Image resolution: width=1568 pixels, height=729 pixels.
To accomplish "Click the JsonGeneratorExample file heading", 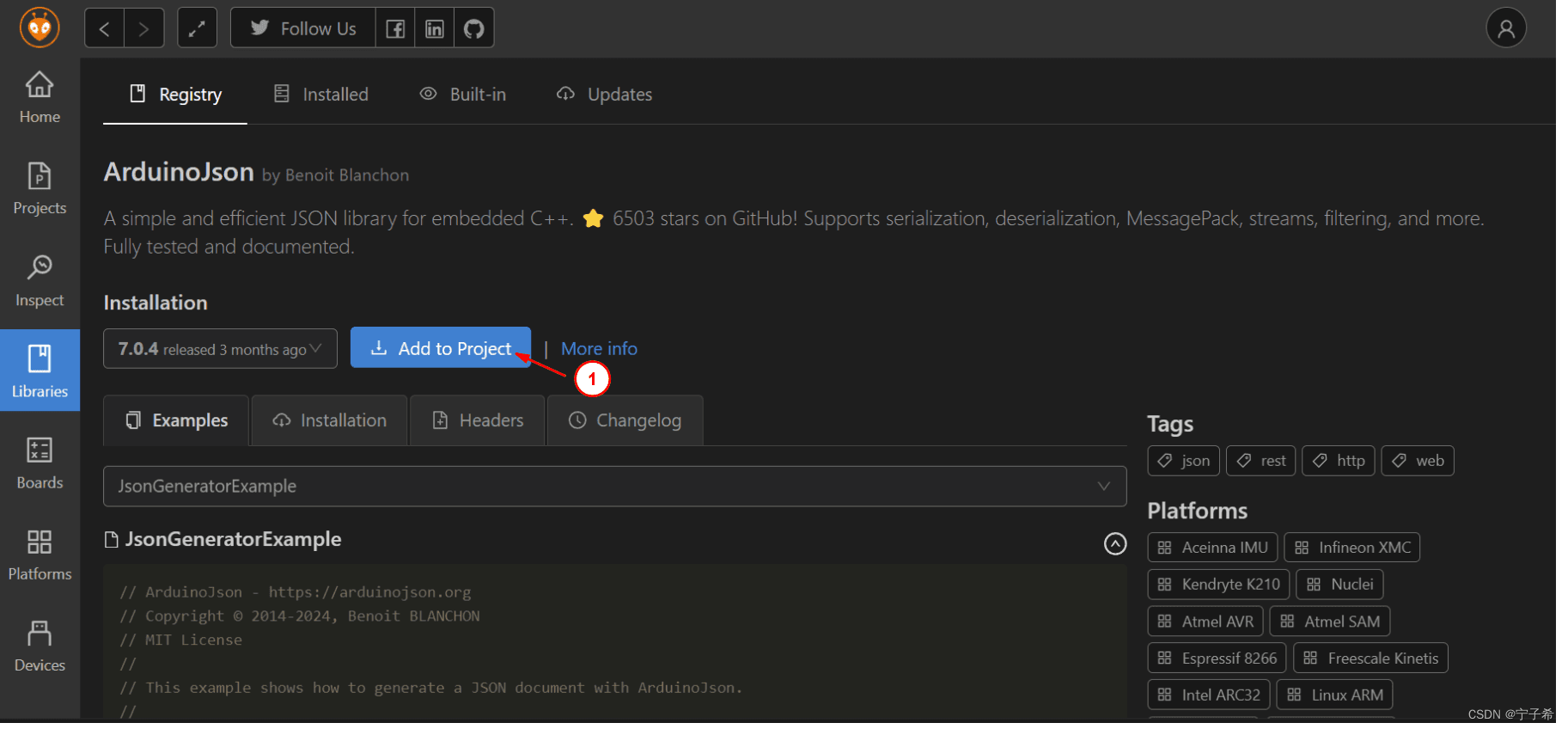I will pyautogui.click(x=233, y=540).
